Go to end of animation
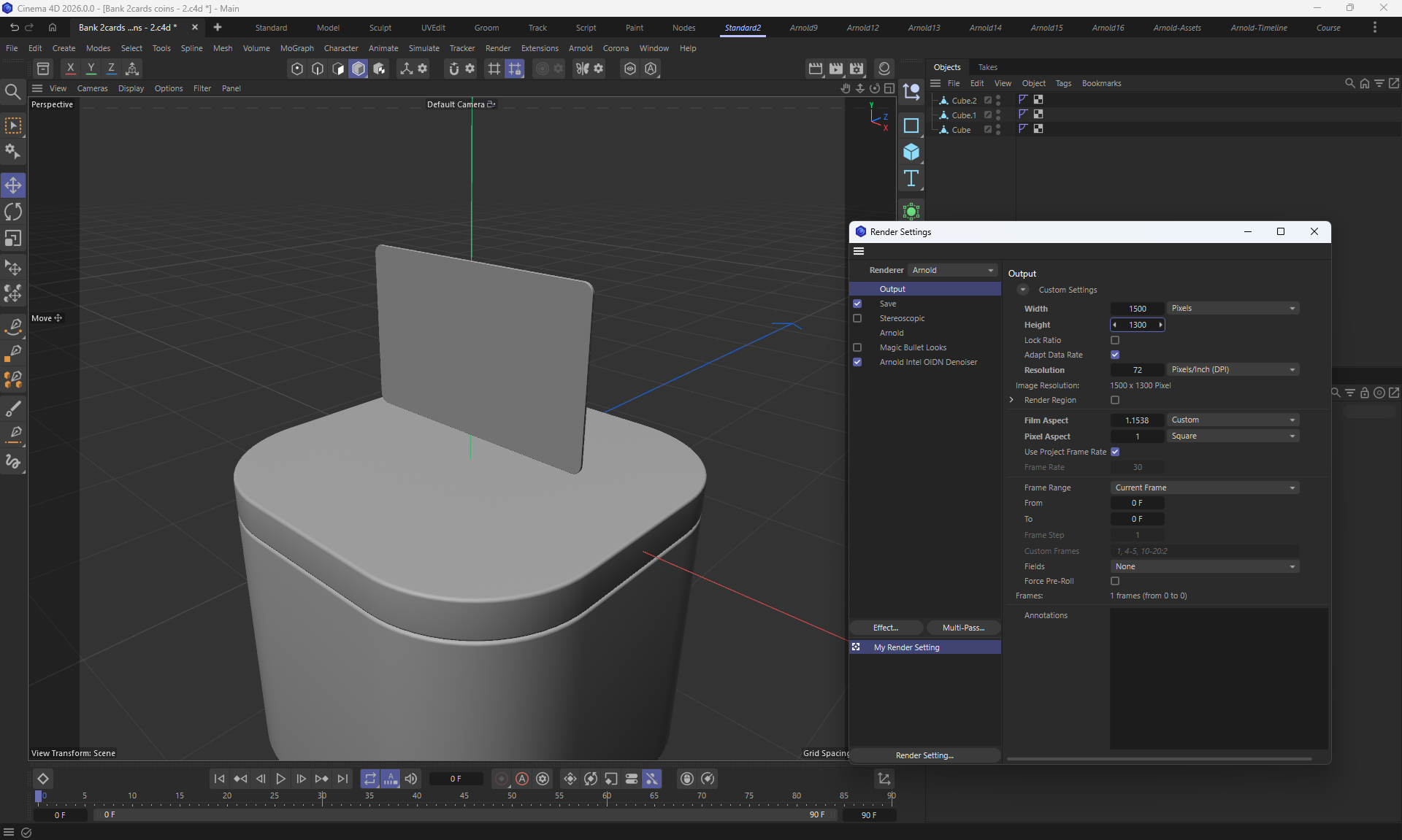Image resolution: width=1402 pixels, height=840 pixels. coord(342,779)
